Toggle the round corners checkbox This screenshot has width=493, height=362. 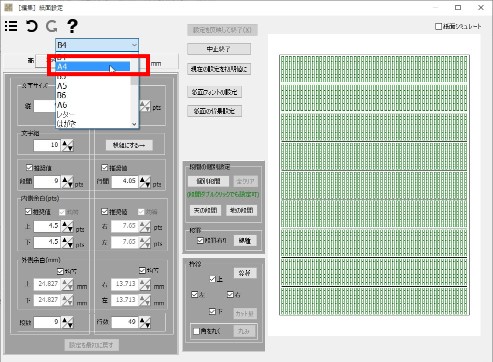click(196, 331)
